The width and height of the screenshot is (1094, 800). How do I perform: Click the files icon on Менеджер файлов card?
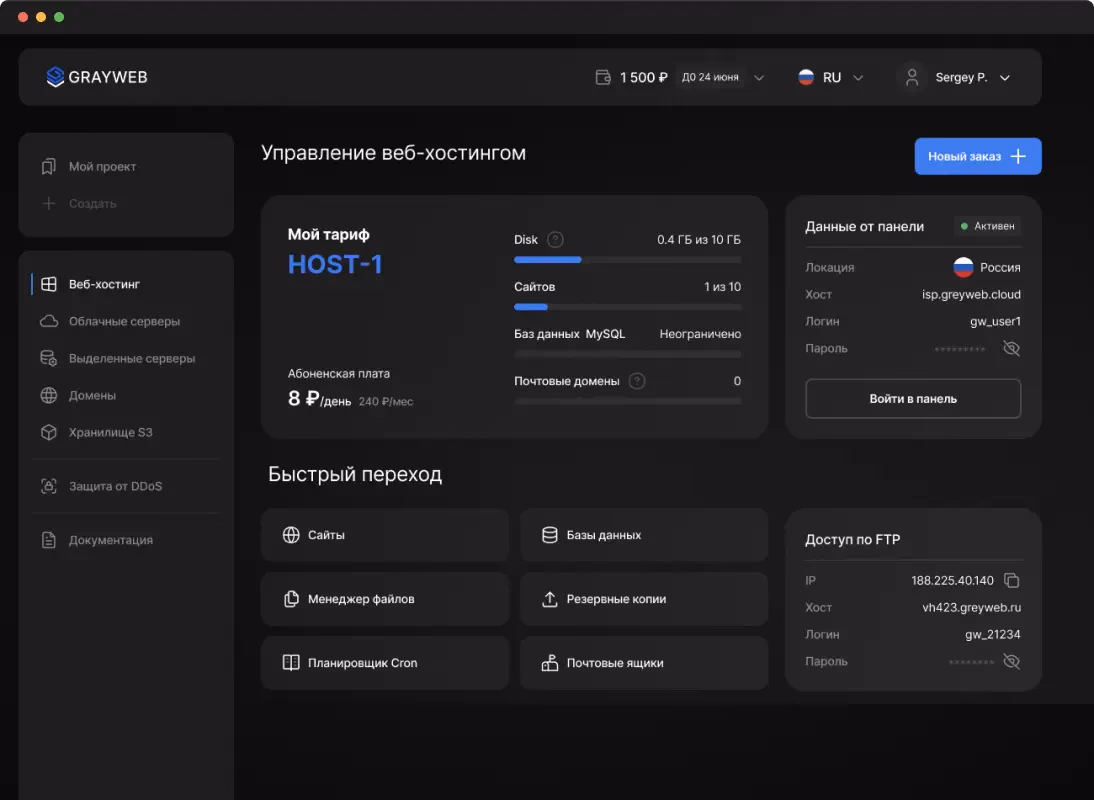(291, 599)
